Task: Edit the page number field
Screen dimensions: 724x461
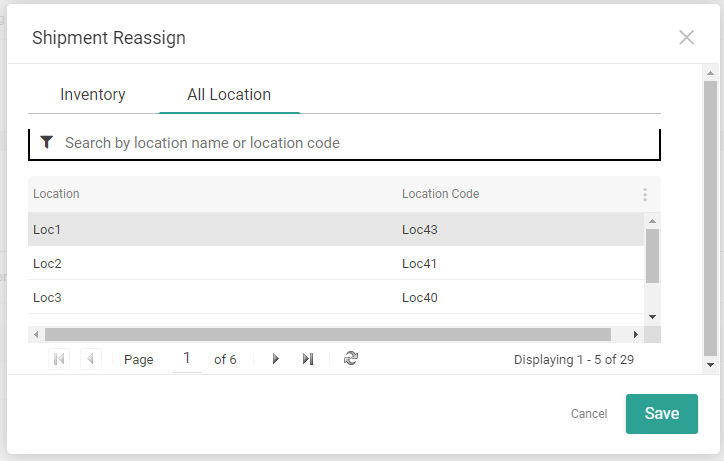Action: click(x=187, y=358)
